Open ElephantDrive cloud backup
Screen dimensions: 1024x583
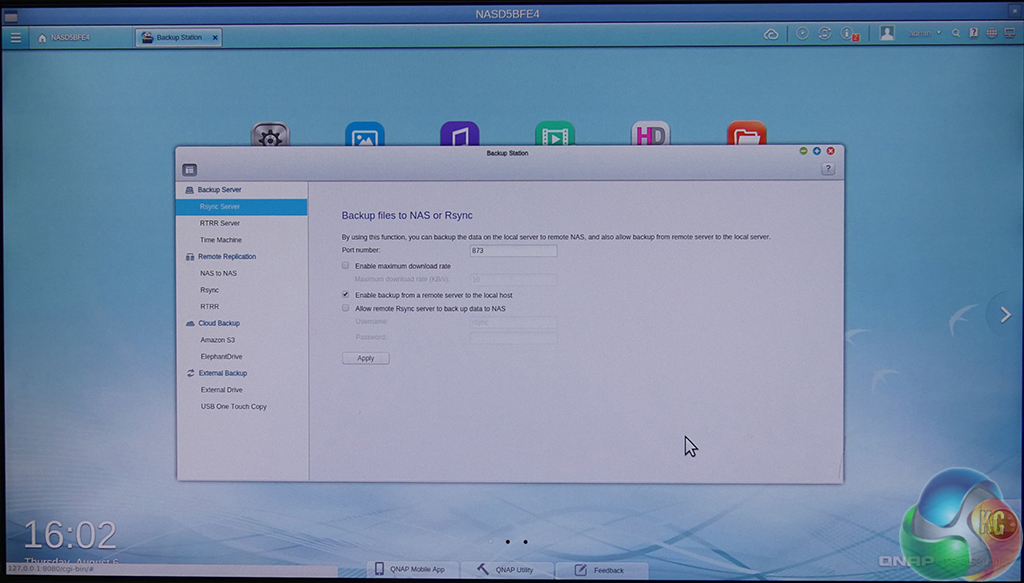tap(221, 357)
